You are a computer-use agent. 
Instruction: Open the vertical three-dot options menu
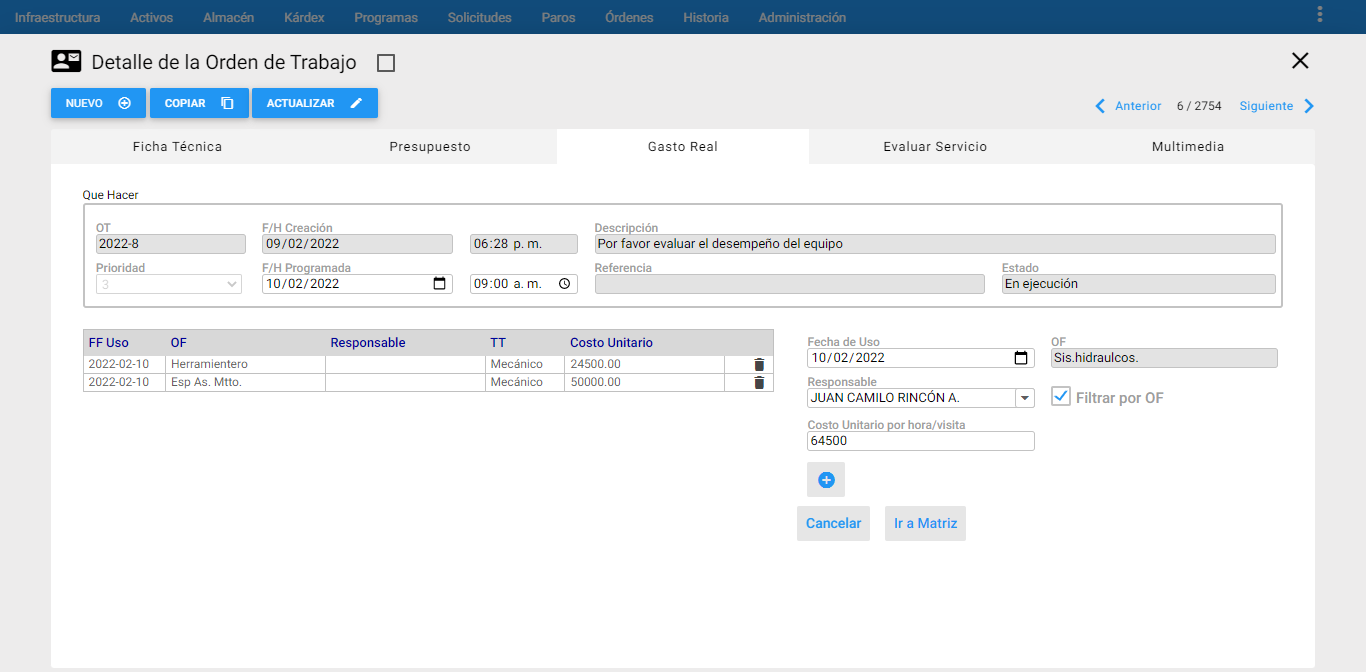[1320, 14]
